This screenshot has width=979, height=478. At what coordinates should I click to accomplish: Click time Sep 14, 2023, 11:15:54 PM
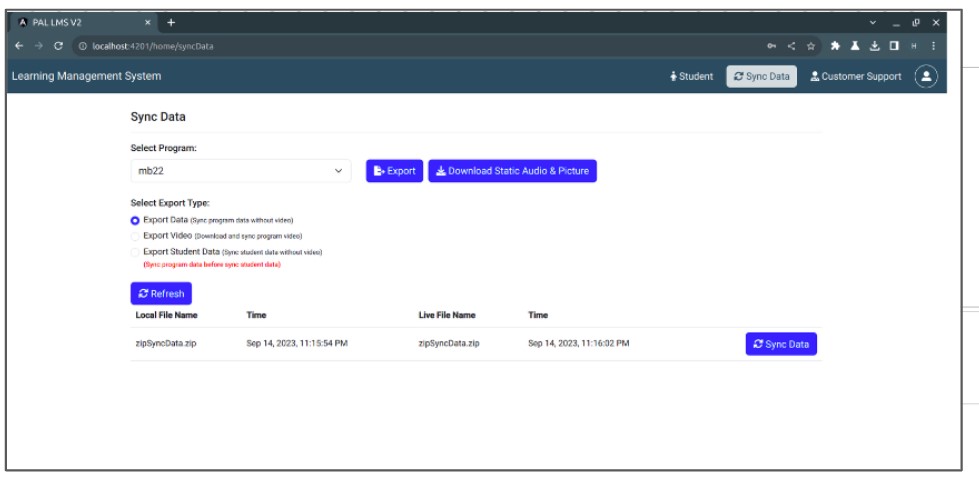[297, 343]
